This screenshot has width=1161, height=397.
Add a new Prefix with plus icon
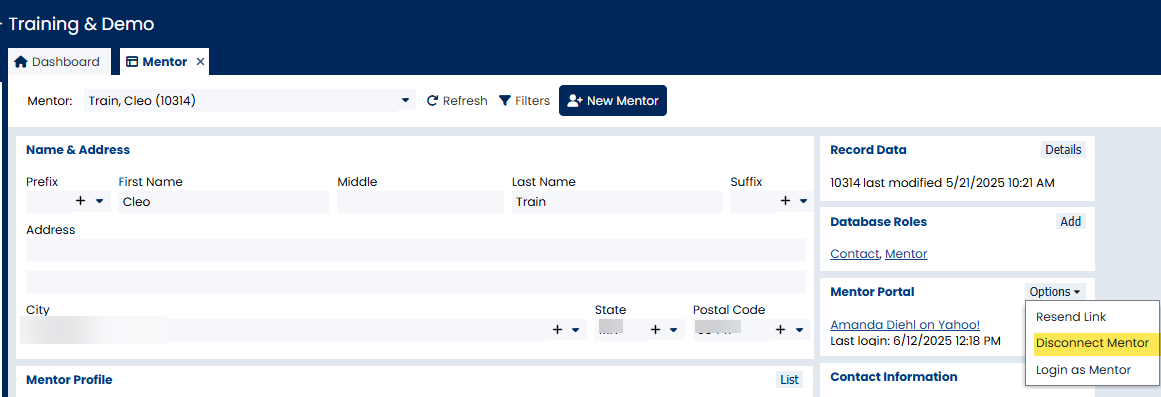pos(81,201)
